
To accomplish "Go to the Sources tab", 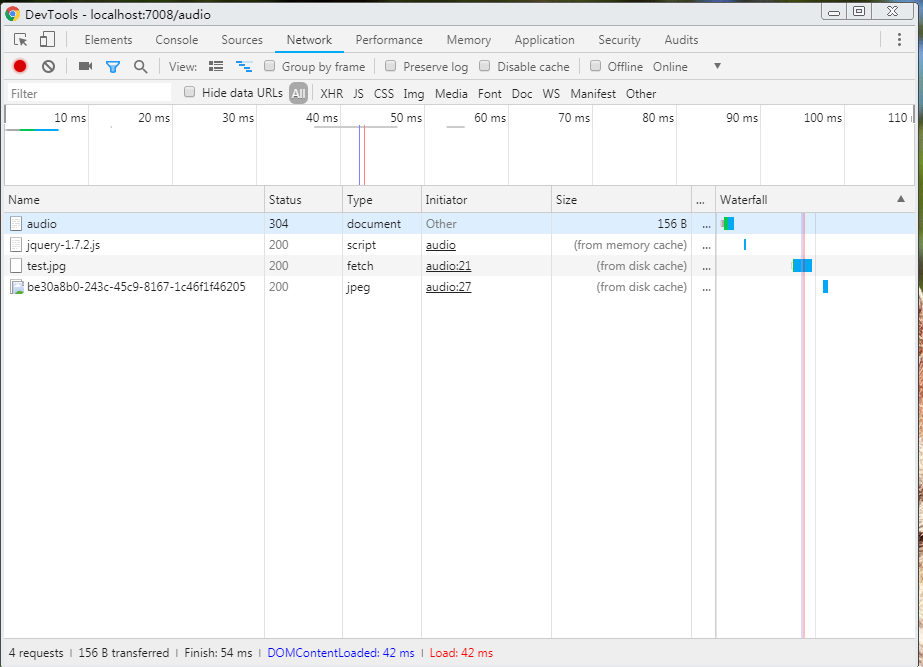I will coord(242,39).
